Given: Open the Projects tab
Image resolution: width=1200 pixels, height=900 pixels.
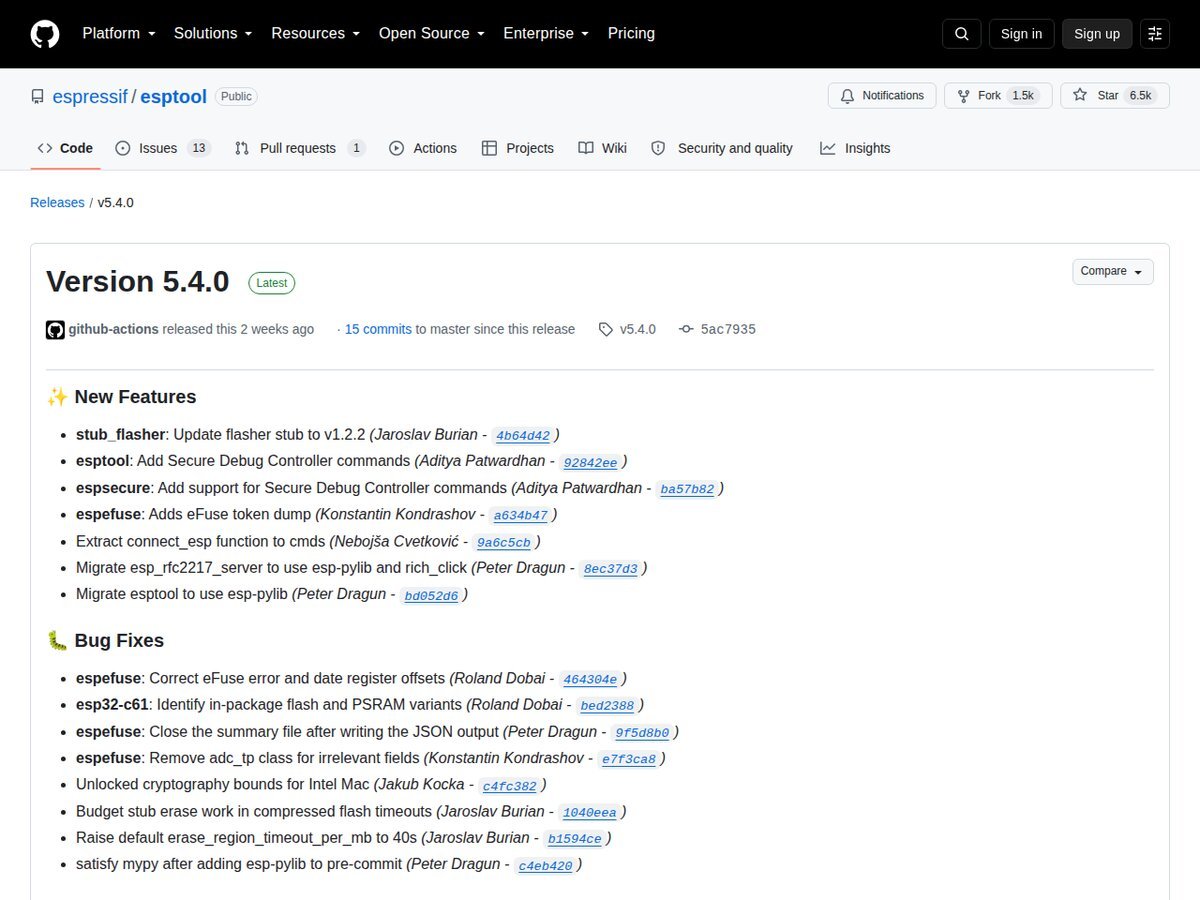Looking at the screenshot, I should [517, 148].
